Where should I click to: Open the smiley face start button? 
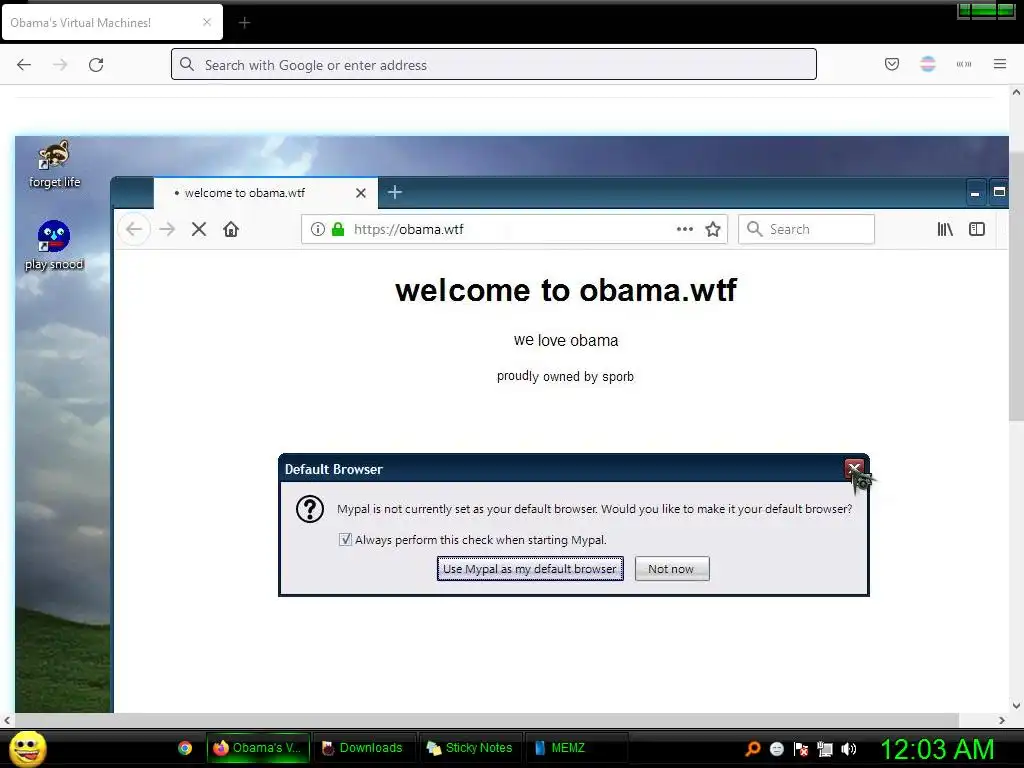point(27,748)
